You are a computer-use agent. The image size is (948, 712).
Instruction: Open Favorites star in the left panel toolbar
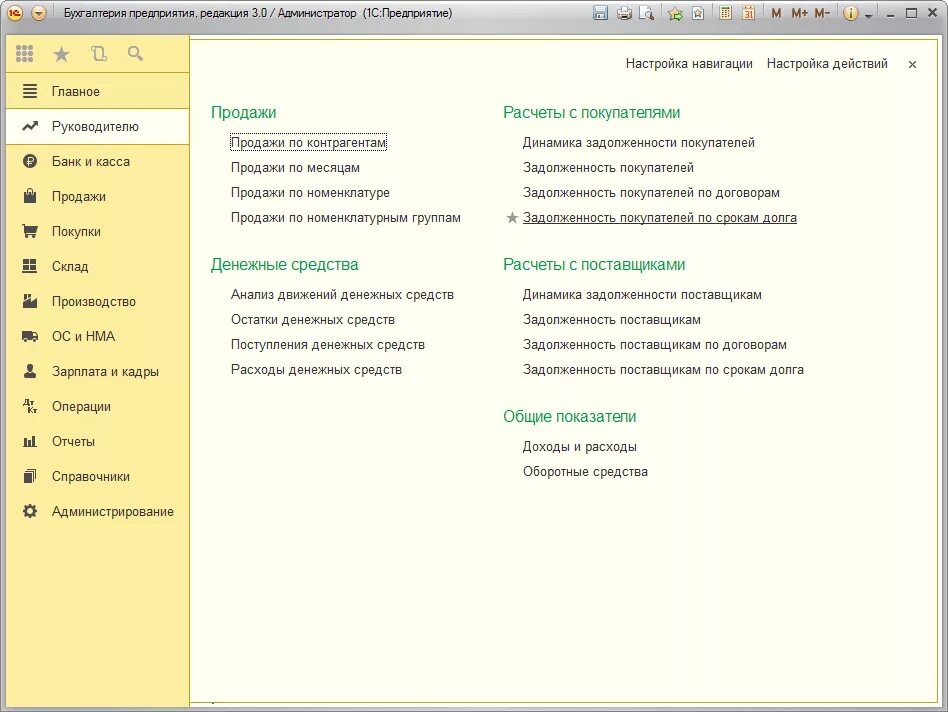(x=61, y=54)
